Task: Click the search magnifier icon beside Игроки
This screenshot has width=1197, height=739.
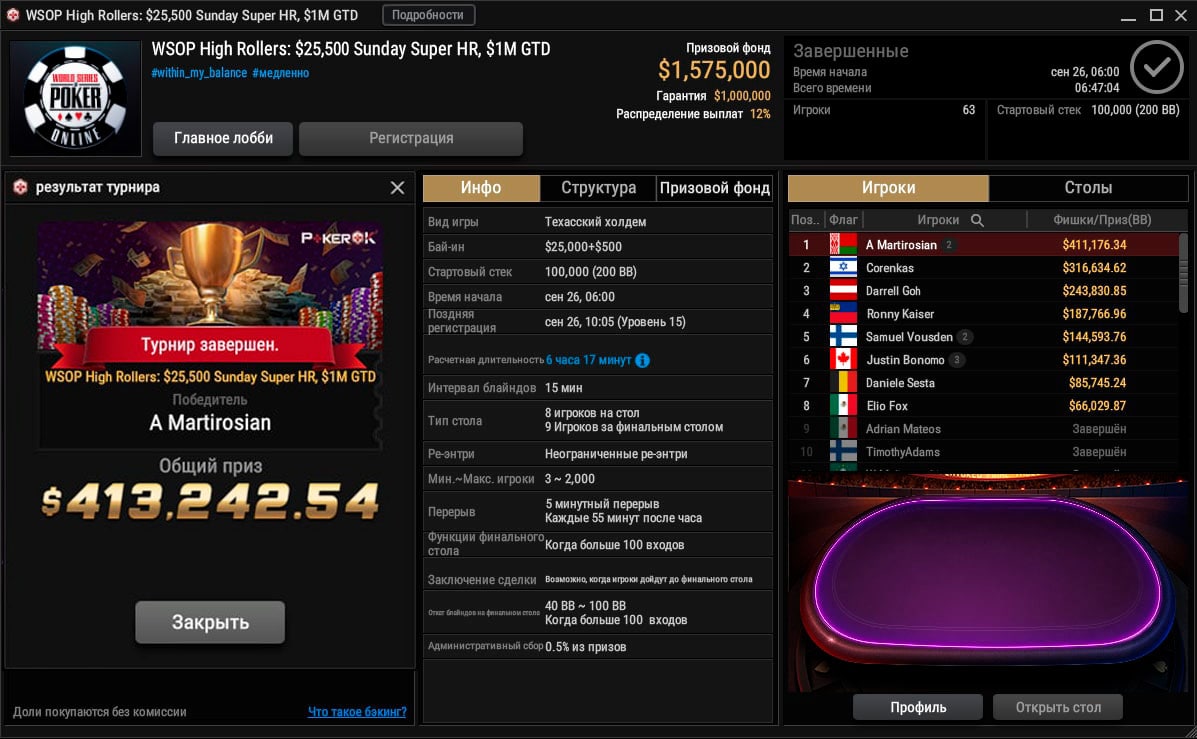Action: (977, 220)
